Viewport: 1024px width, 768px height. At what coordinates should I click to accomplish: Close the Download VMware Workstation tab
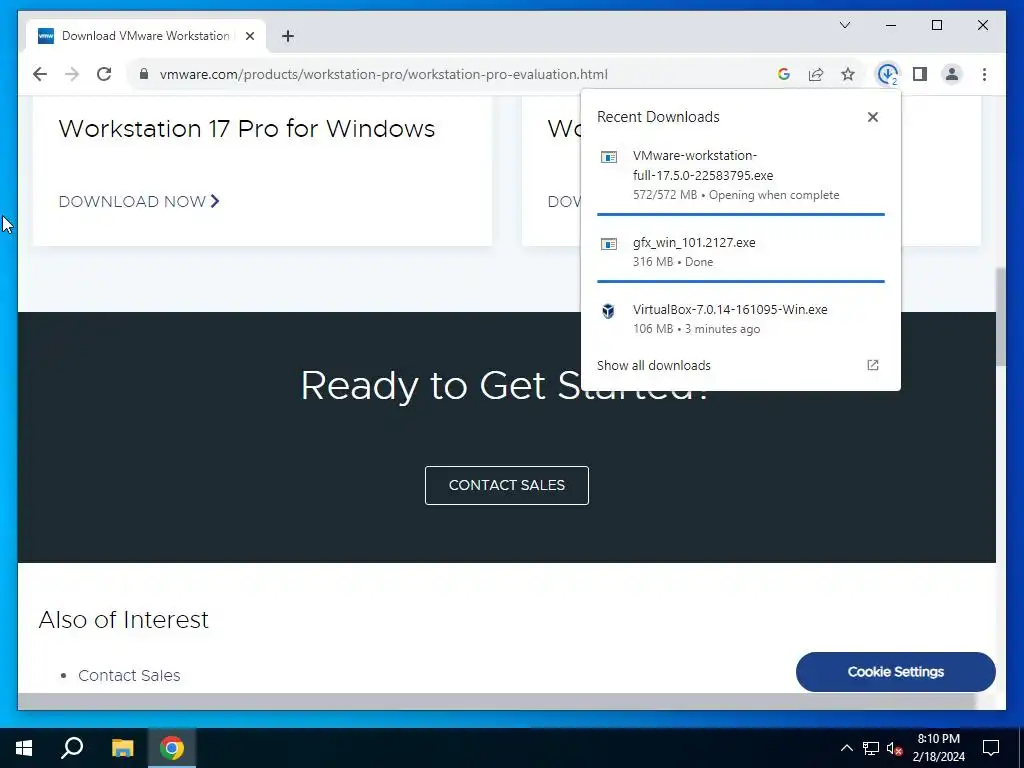(x=249, y=36)
